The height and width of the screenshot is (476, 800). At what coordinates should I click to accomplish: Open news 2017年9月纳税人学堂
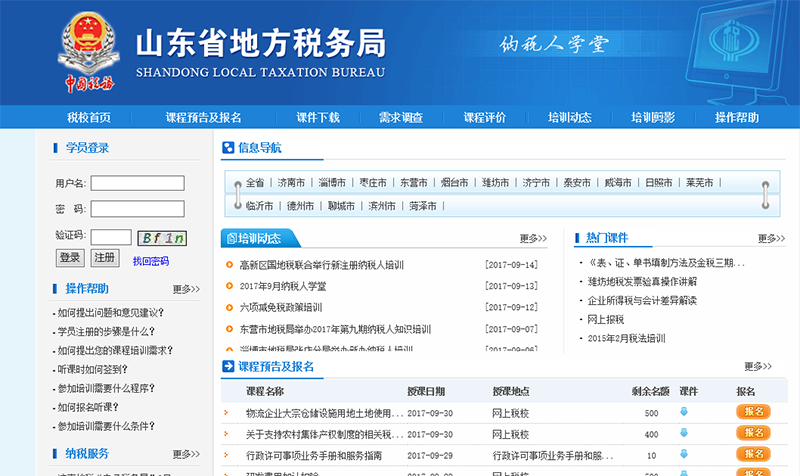pyautogui.click(x=283, y=286)
